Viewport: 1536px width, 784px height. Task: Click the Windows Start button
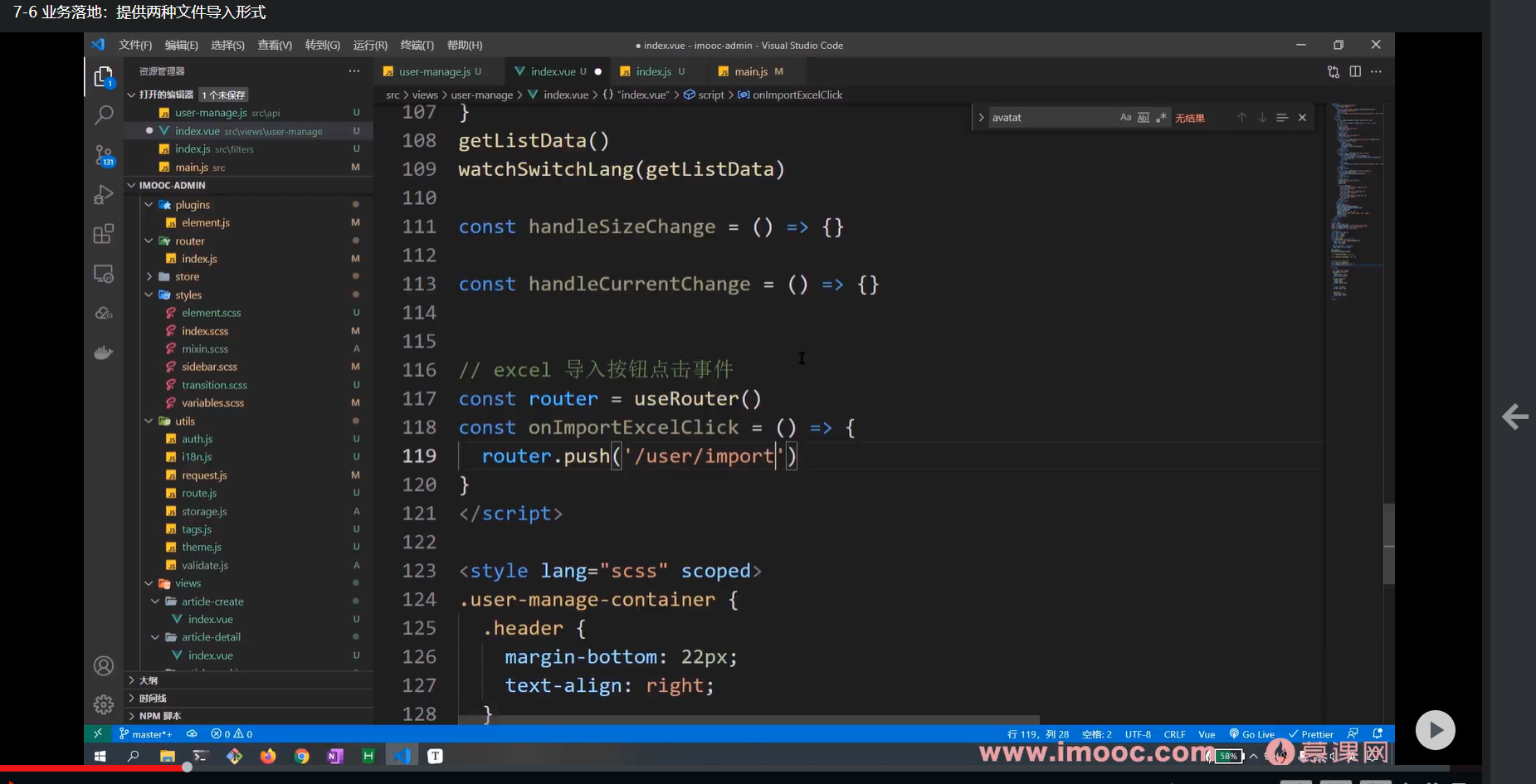tap(100, 757)
